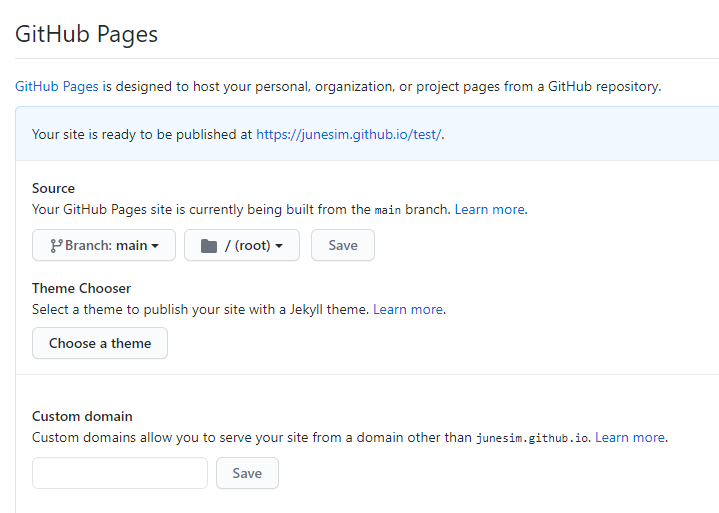Image resolution: width=719 pixels, height=513 pixels.
Task: Open https://junesim.github.io/test/ site link
Action: click(348, 134)
